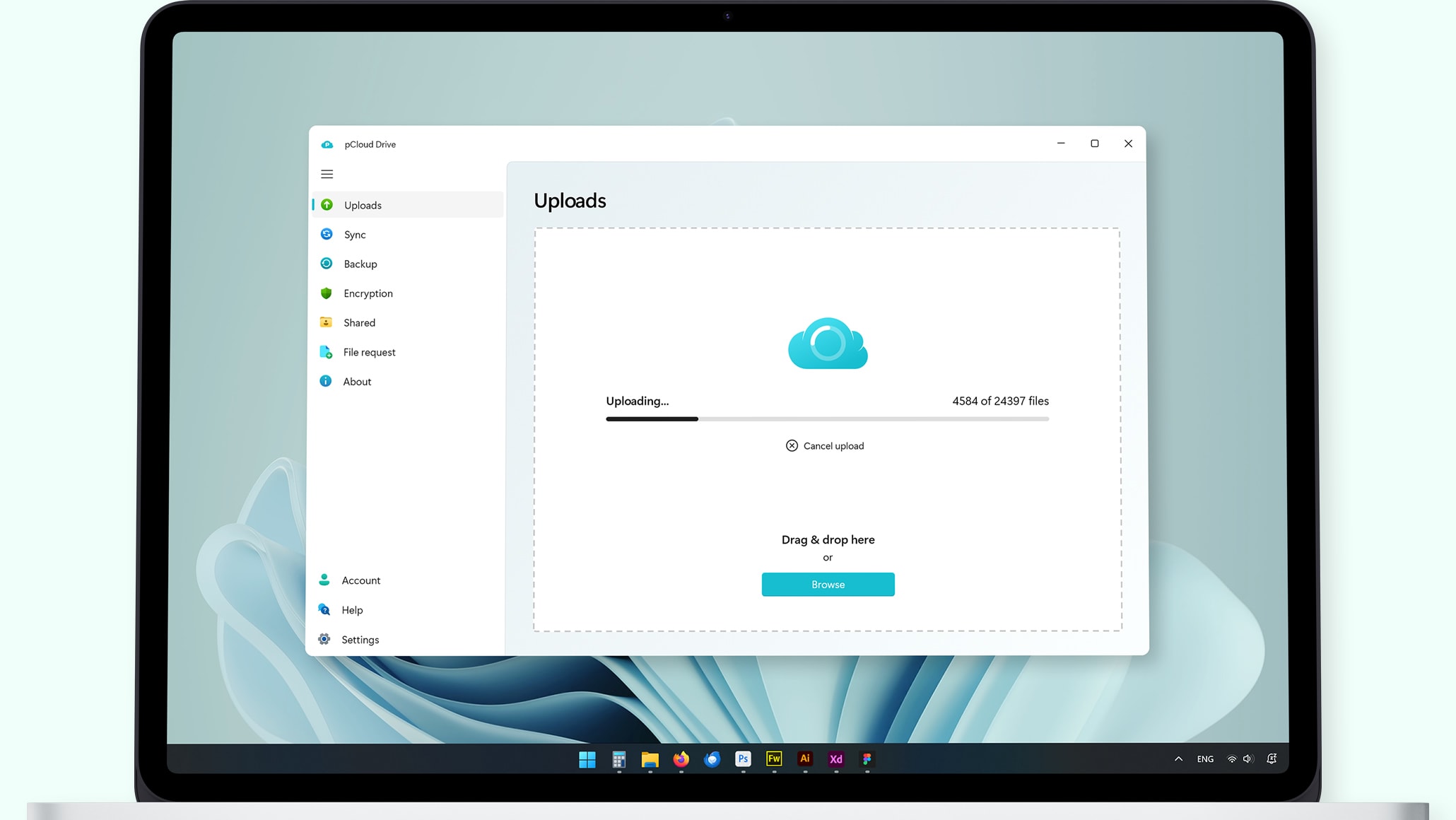Click the pCloud cloud logo in drop area
This screenshot has height=820, width=1456.
click(827, 344)
